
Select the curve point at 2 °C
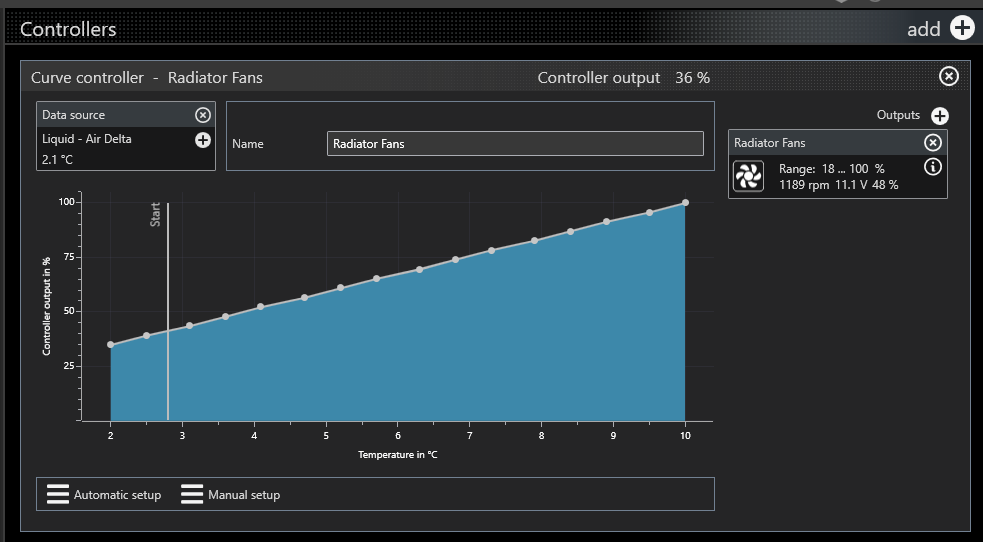tap(110, 345)
